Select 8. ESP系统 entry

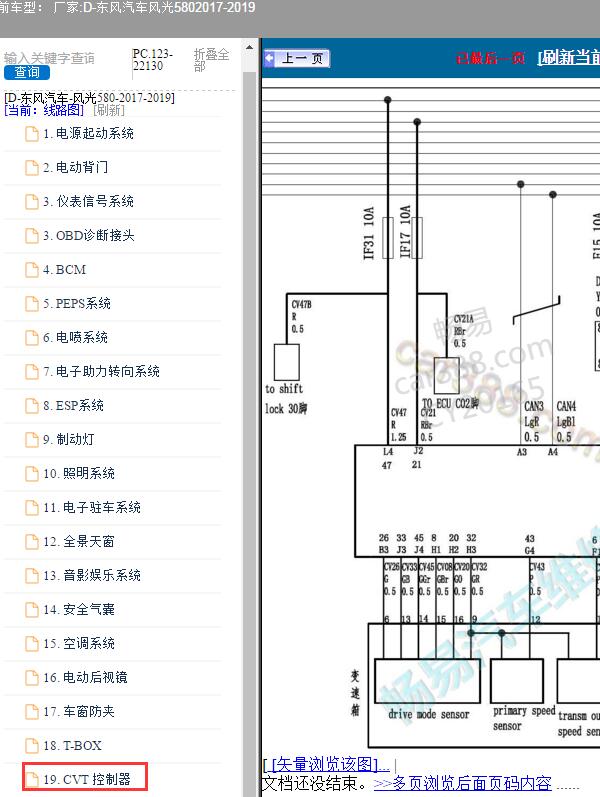[73, 406]
